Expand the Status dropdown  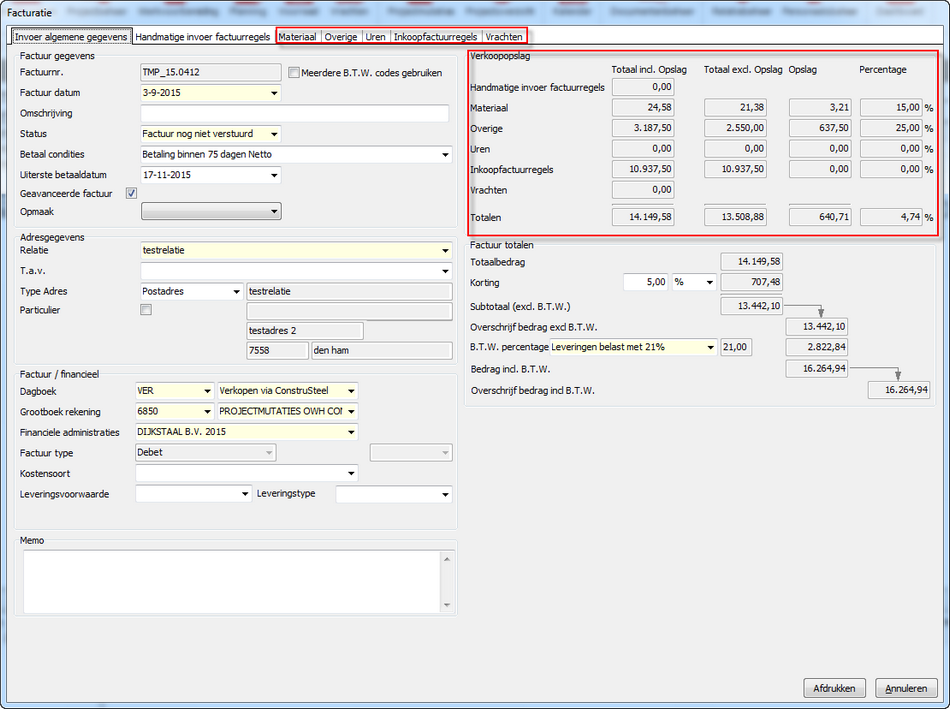click(274, 134)
